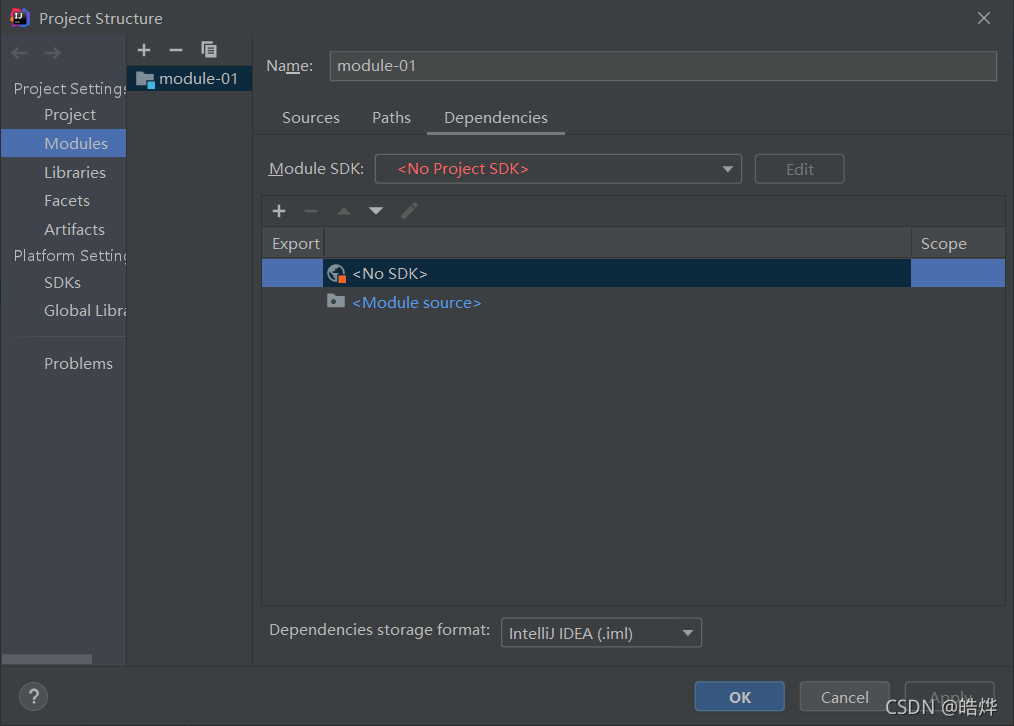The height and width of the screenshot is (726, 1014).
Task: Switch to the Sources tab
Action: tap(310, 118)
